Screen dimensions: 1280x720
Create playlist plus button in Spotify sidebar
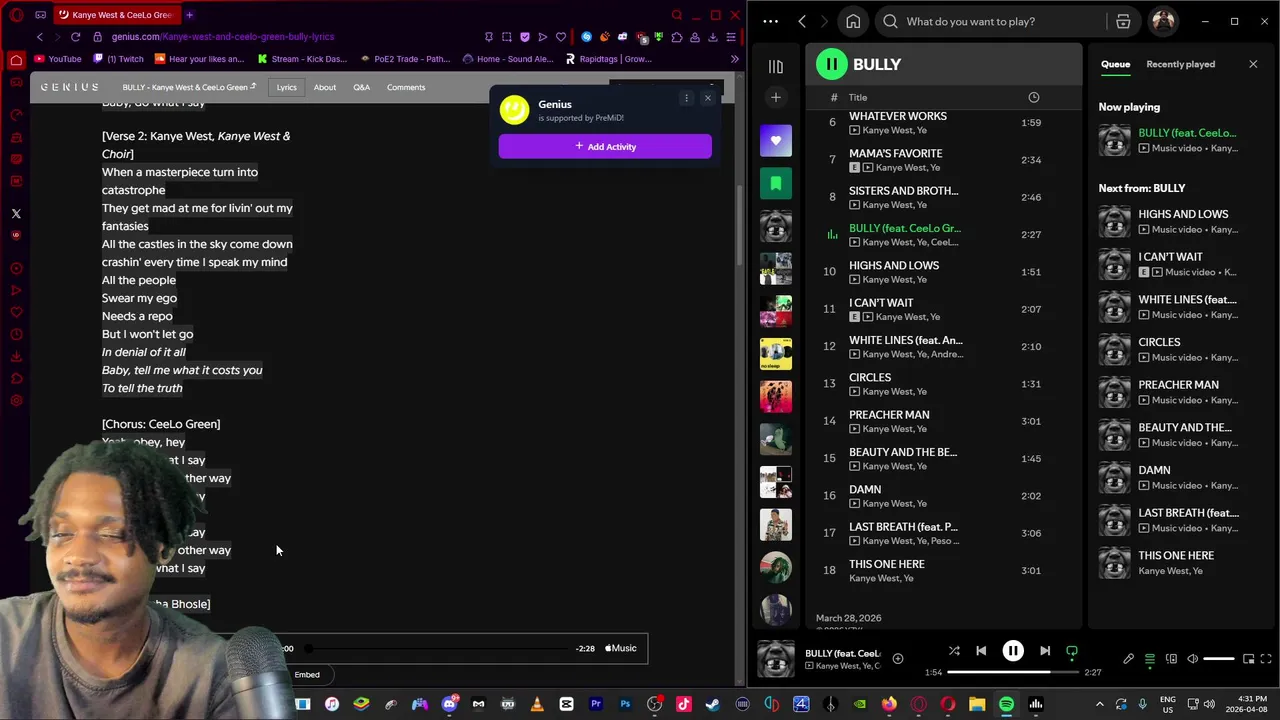(776, 97)
